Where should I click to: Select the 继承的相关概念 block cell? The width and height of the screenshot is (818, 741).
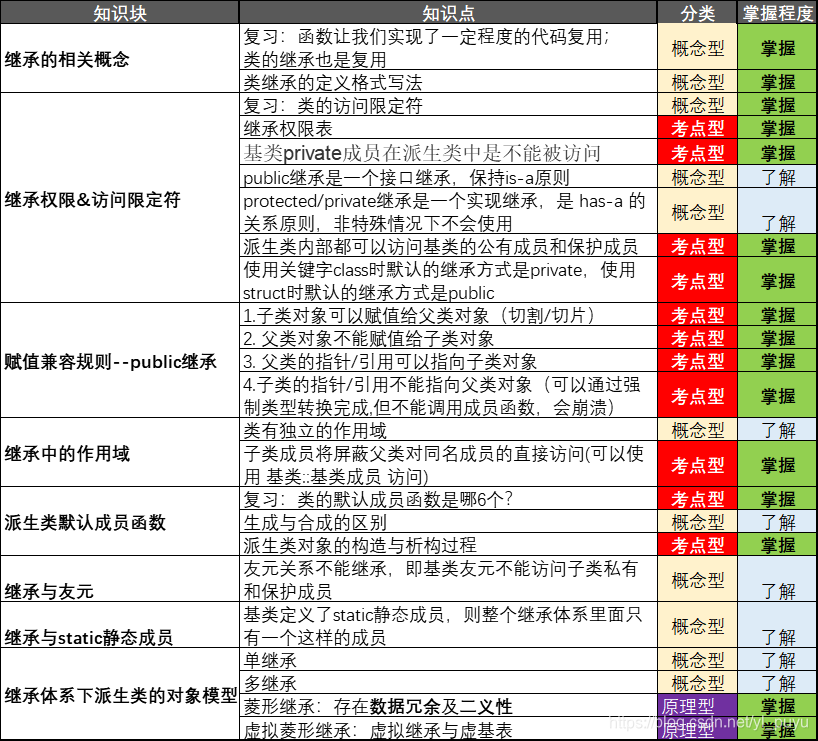click(119, 58)
